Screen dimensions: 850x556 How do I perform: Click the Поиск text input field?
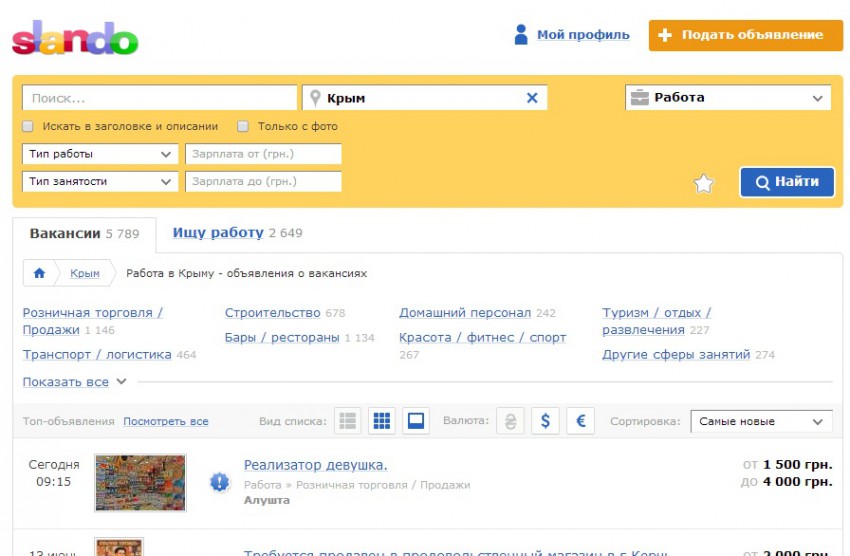click(160, 98)
